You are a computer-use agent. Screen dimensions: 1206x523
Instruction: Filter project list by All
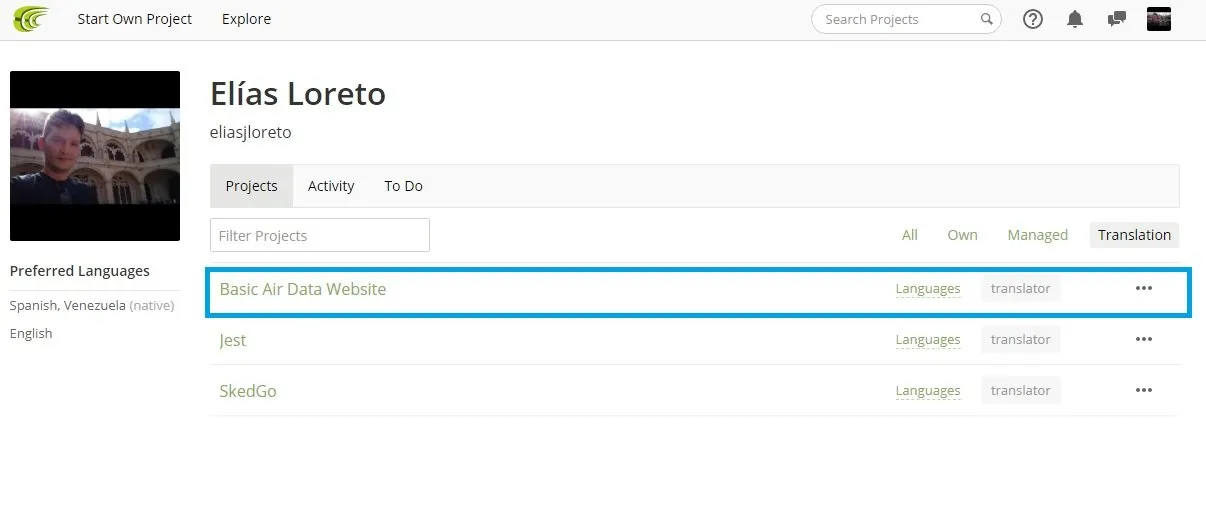point(909,235)
